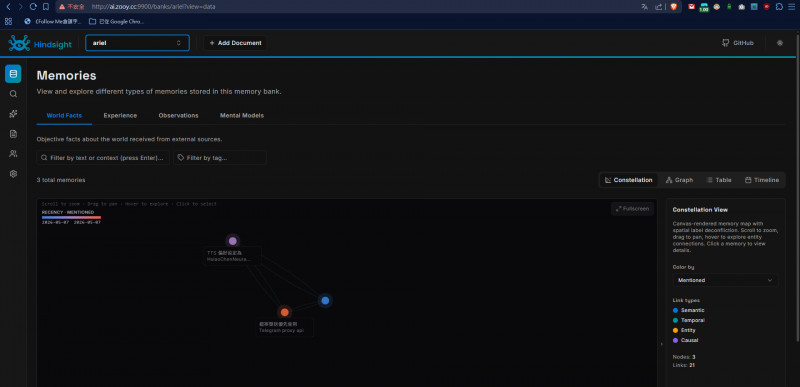Click the Hindsight logo
800x387 pixels.
point(40,43)
